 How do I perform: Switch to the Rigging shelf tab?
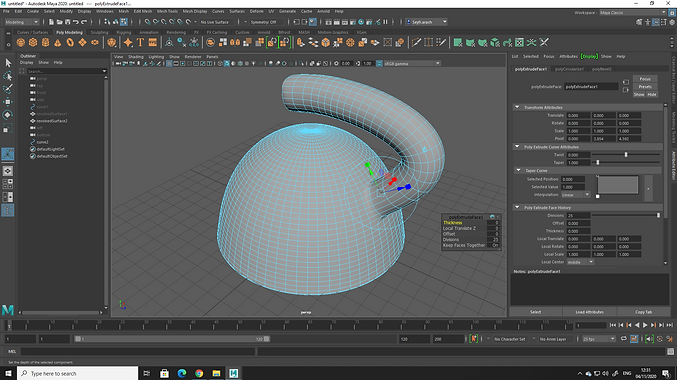click(x=123, y=32)
